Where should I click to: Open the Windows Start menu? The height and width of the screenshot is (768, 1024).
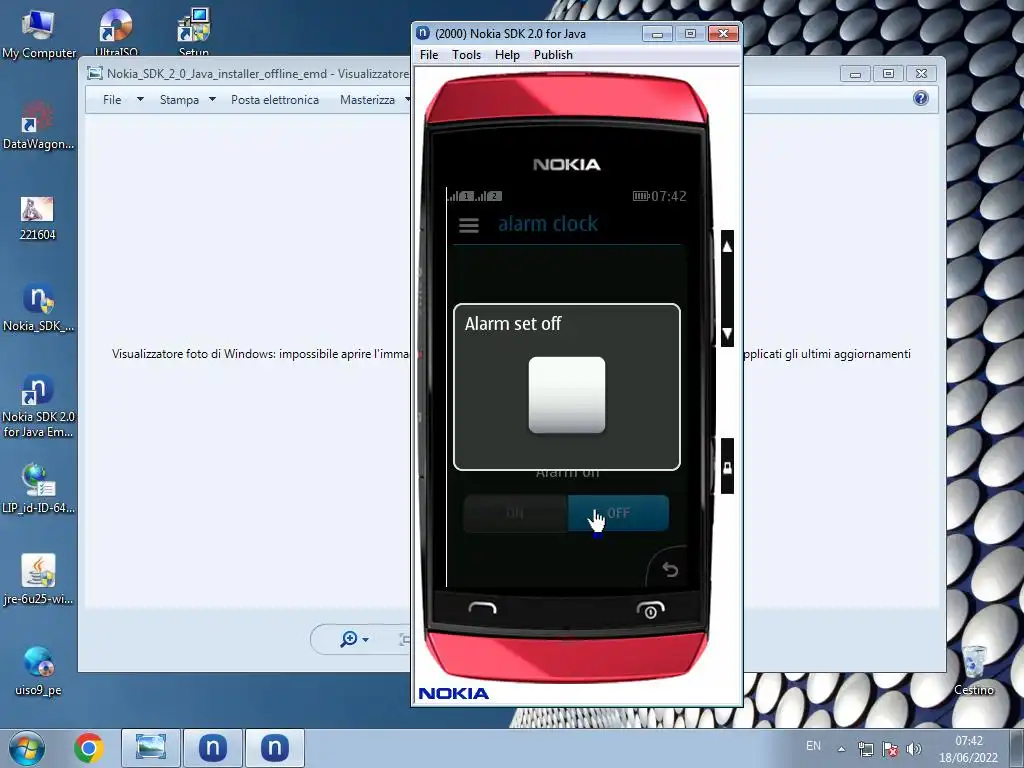pyautogui.click(x=27, y=748)
